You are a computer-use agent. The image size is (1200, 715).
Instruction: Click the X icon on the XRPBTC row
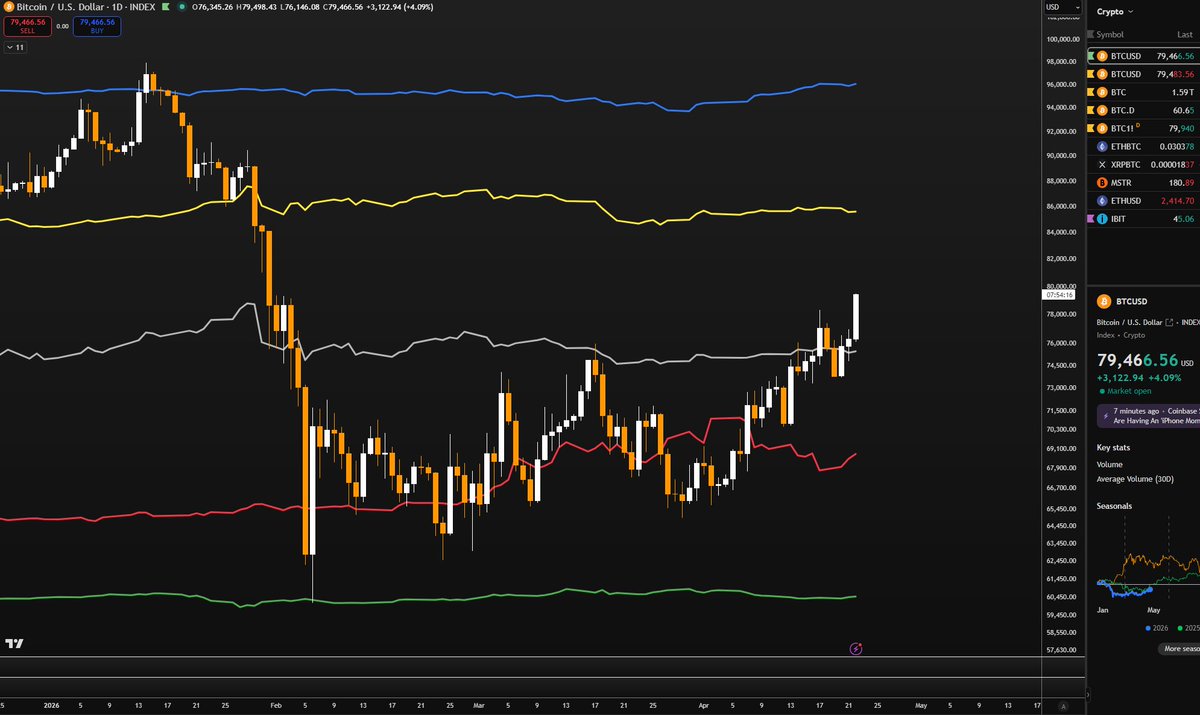tap(1102, 164)
